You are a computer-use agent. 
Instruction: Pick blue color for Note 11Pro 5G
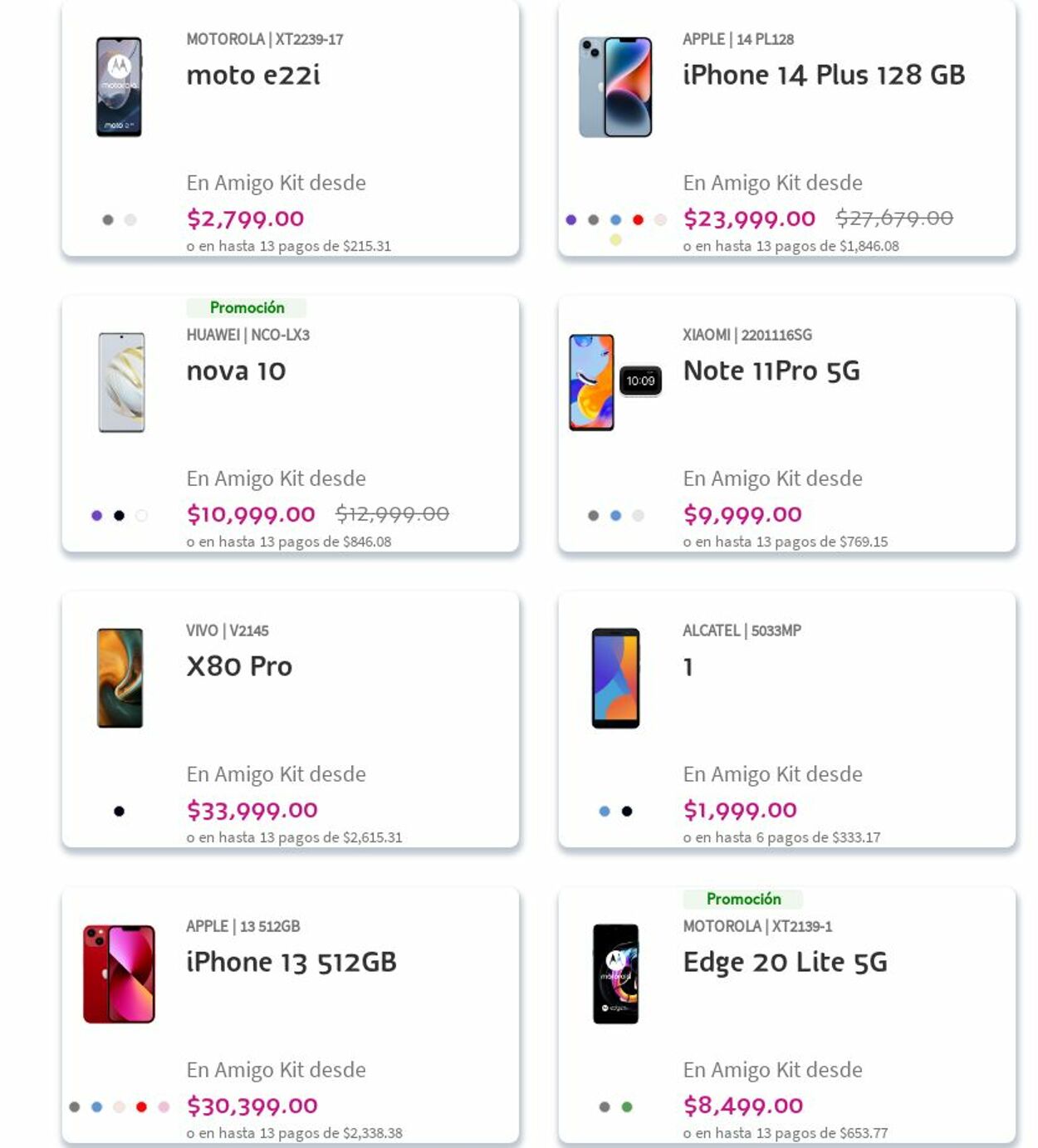[615, 516]
